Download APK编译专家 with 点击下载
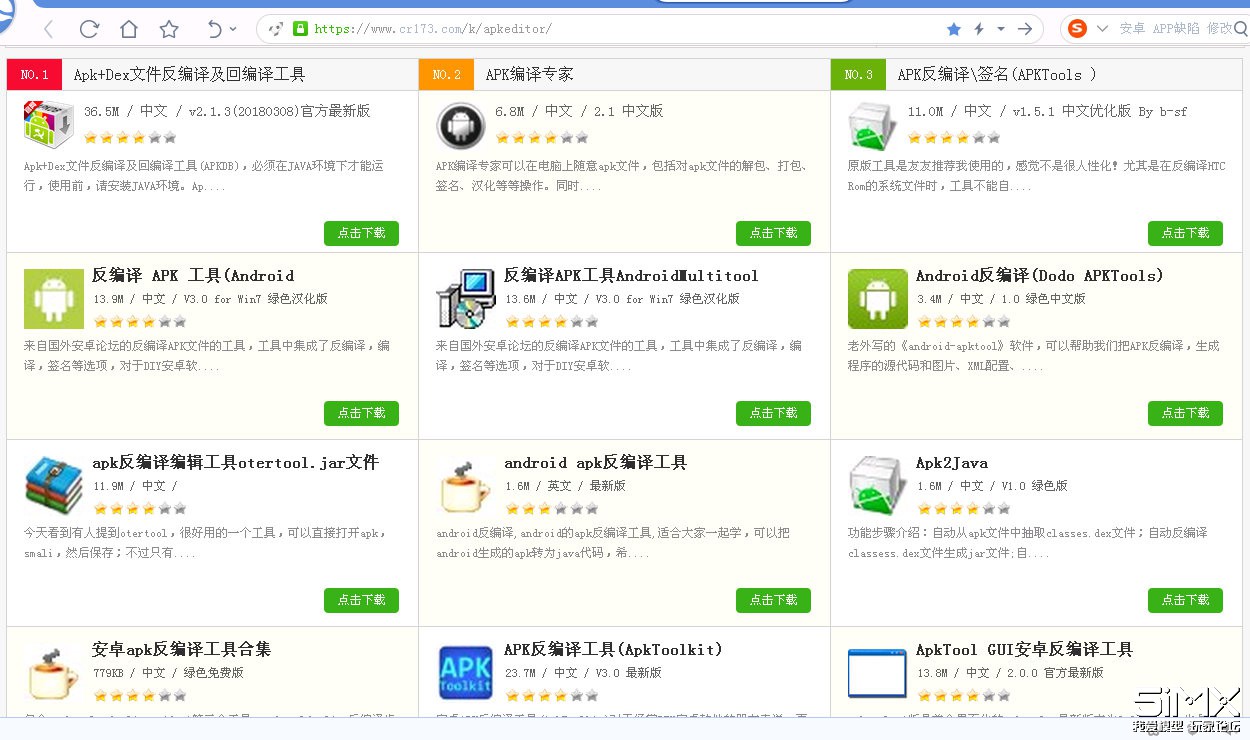The image size is (1250, 740). (773, 233)
